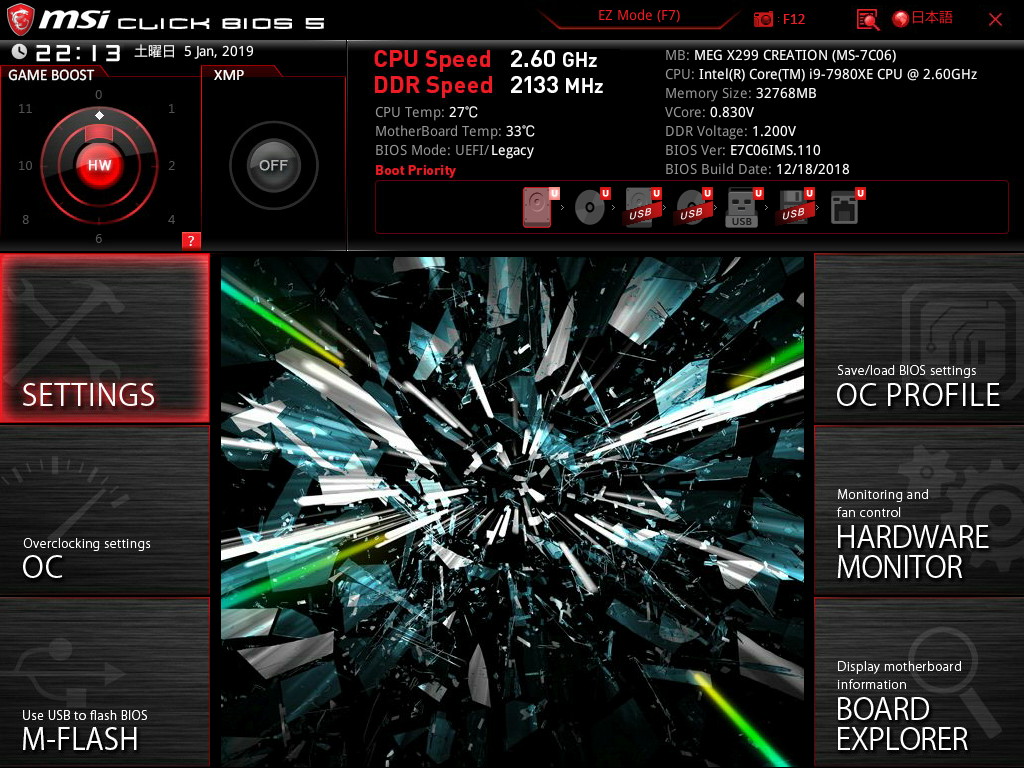Image resolution: width=1024 pixels, height=768 pixels.
Task: Click the system time 22:13
Action: tap(78, 52)
